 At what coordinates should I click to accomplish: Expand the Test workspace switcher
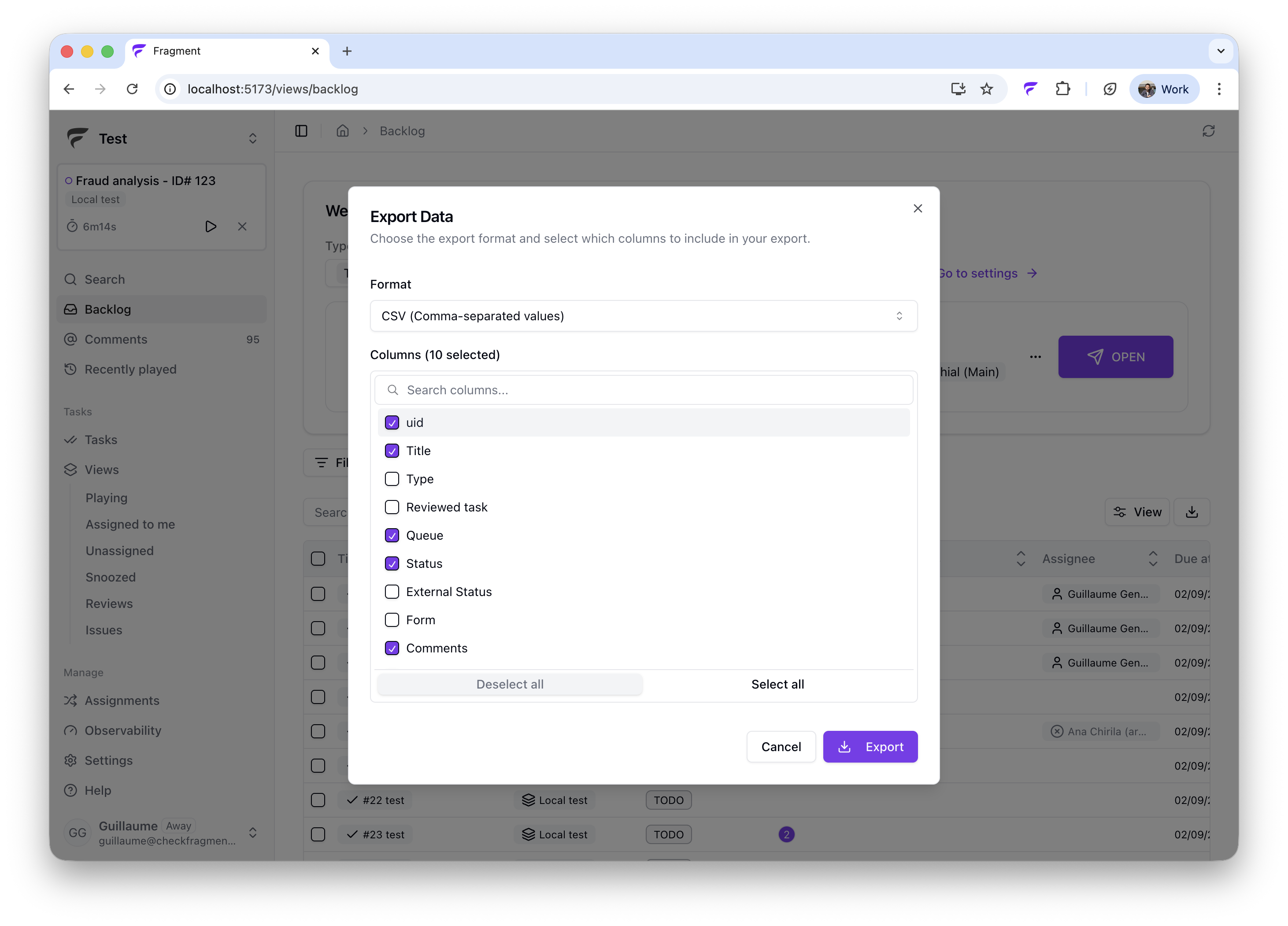253,139
